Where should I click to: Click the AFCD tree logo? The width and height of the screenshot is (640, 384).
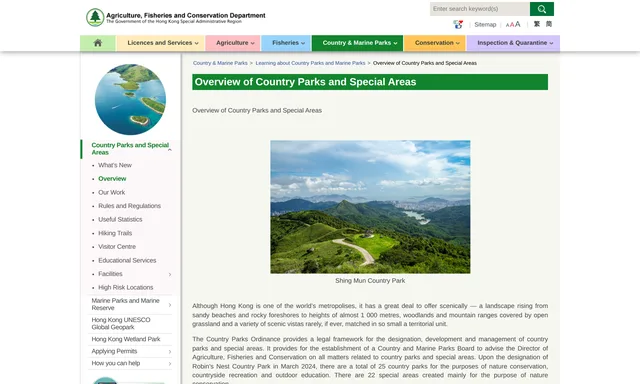pyautogui.click(x=95, y=17)
